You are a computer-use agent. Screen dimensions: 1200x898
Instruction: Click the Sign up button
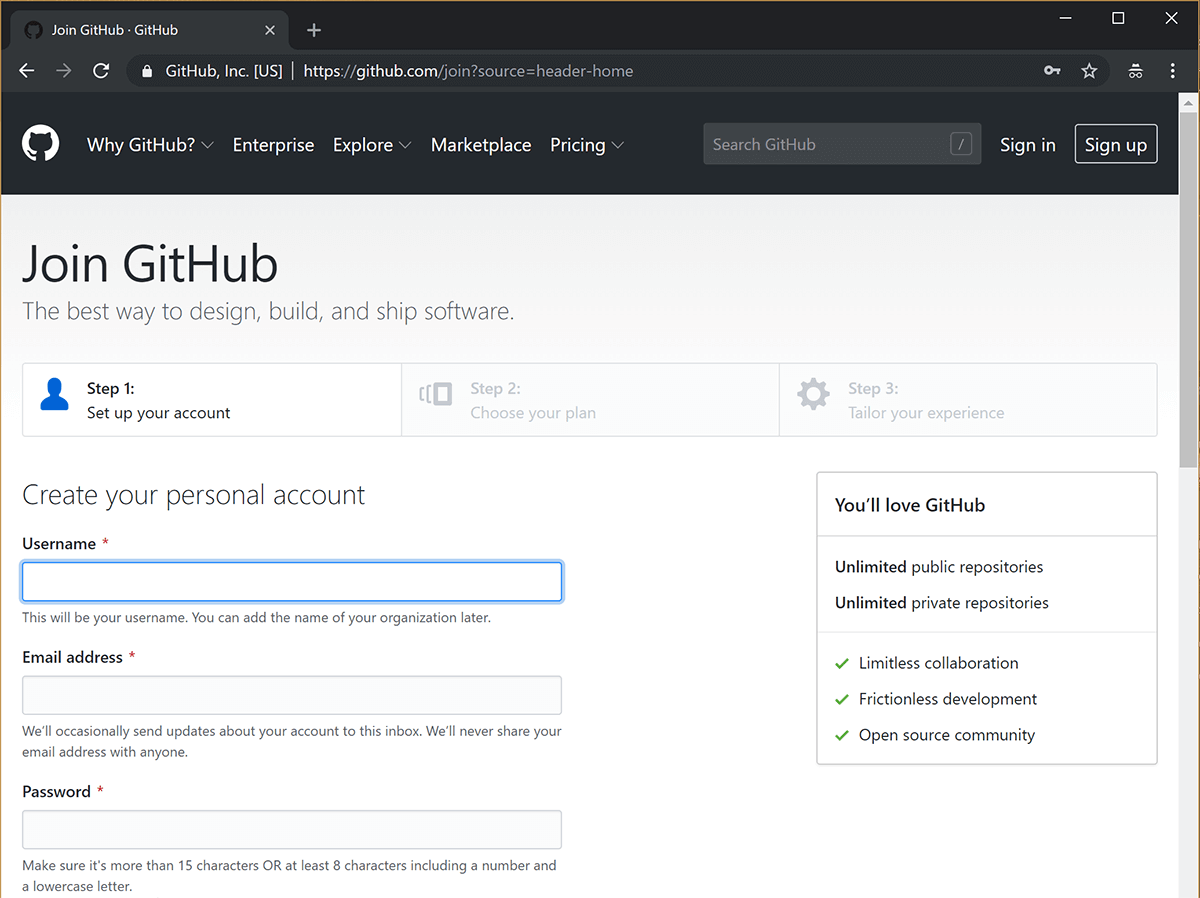coord(1116,144)
